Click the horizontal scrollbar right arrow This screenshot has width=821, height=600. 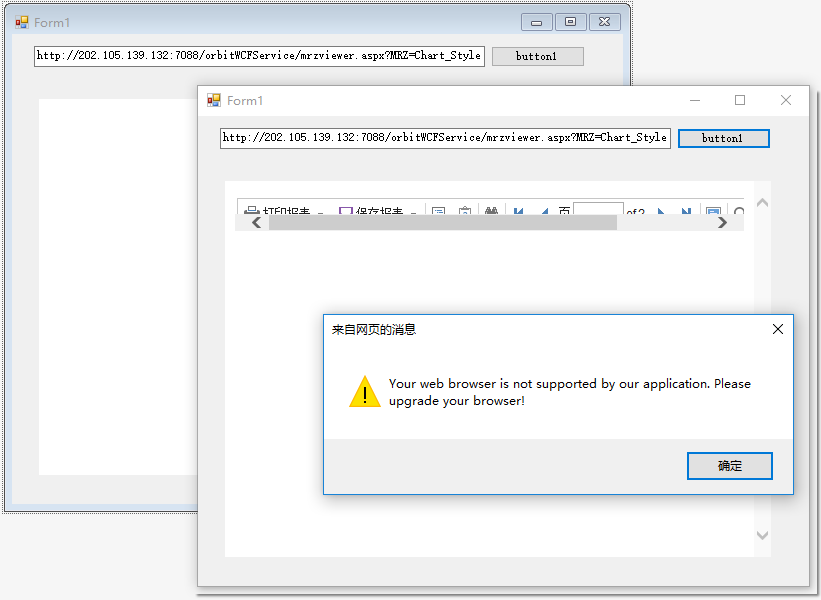pos(723,223)
